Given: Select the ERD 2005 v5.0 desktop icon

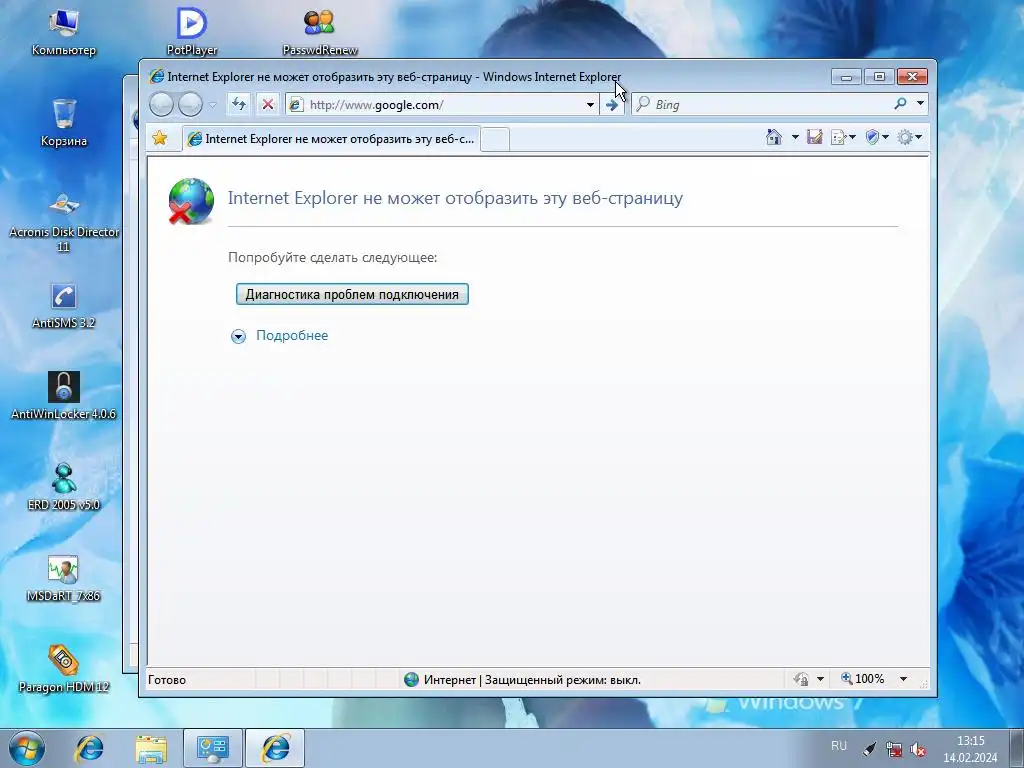Looking at the screenshot, I should (63, 487).
